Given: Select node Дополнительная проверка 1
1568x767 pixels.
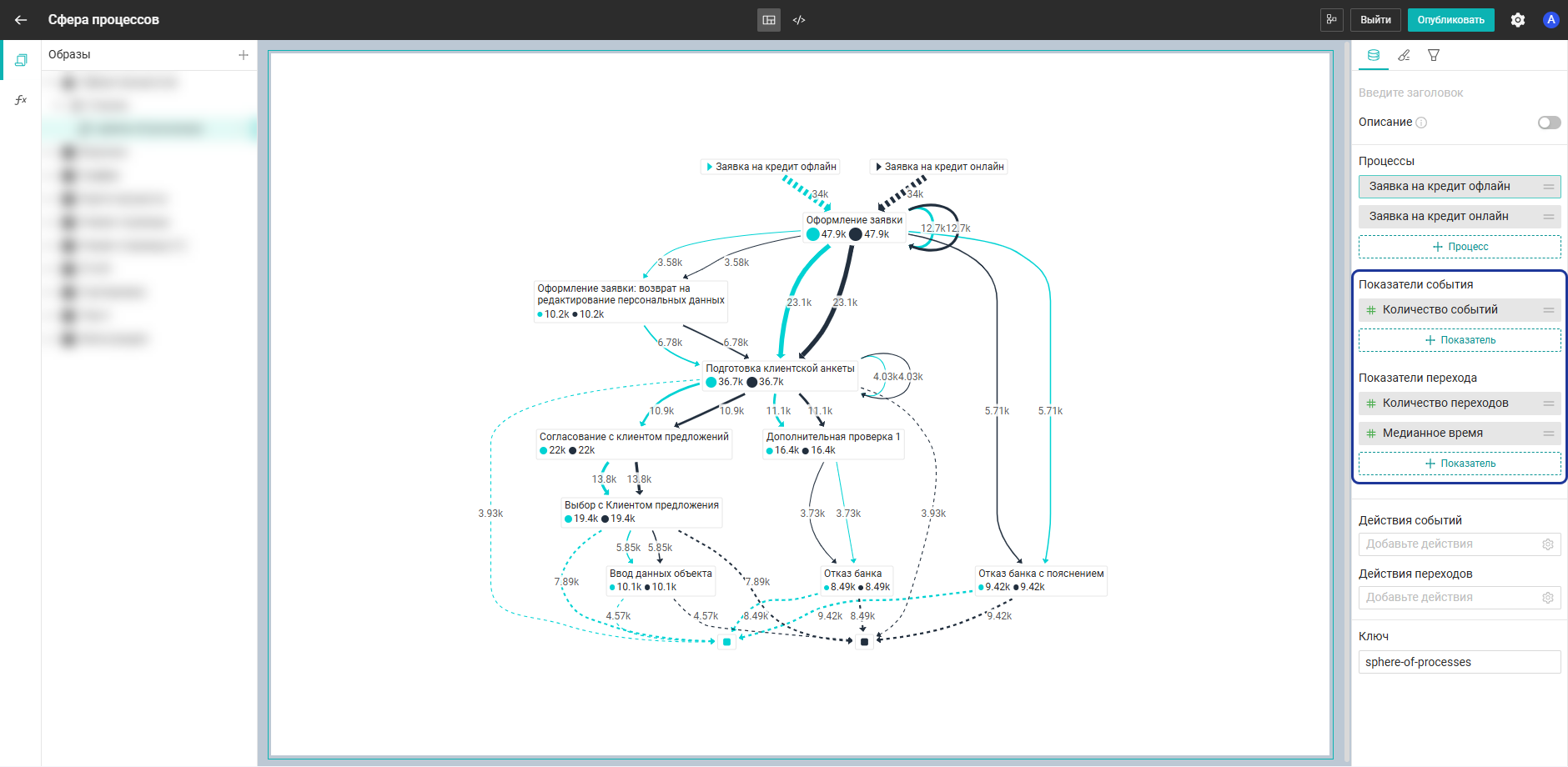Looking at the screenshot, I should [833, 444].
